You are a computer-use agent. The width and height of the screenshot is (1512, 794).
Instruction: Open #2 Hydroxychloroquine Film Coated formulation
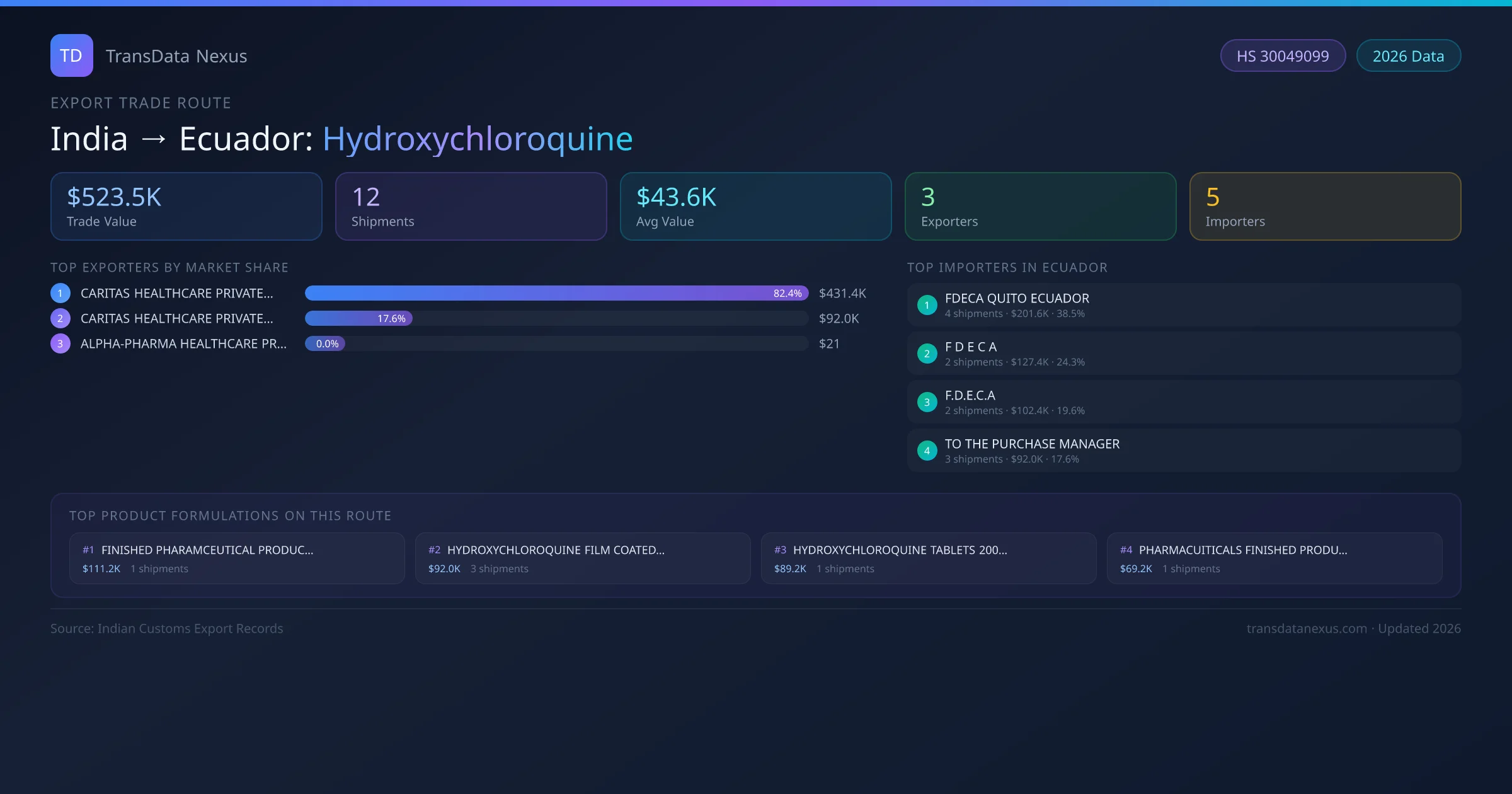582,558
